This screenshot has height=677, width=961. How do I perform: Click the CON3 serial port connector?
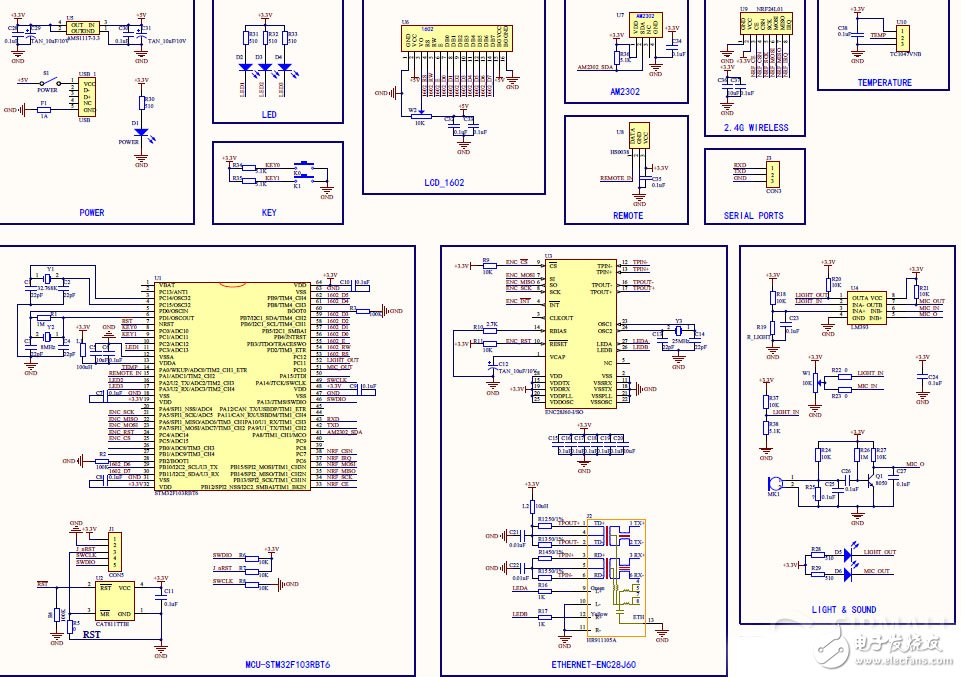coord(773,174)
